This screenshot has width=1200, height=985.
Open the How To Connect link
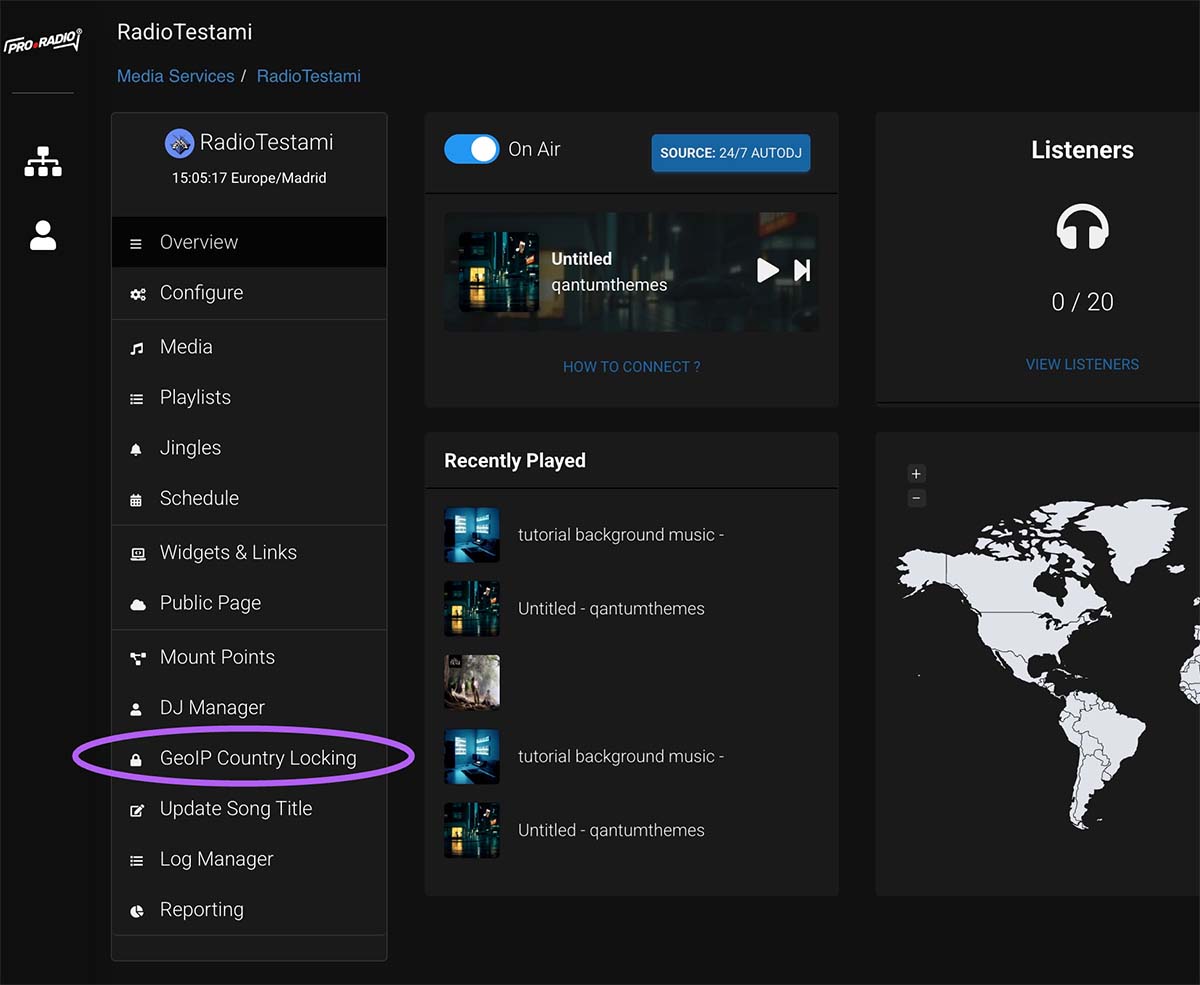631,367
